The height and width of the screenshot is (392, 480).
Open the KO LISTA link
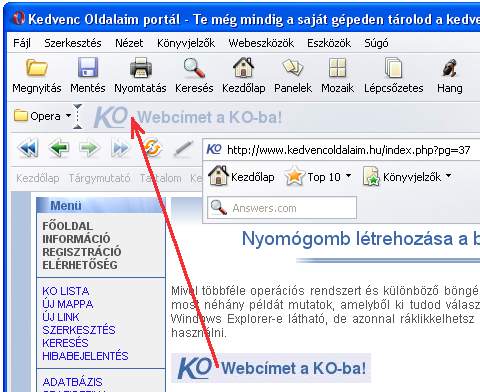pos(66,291)
